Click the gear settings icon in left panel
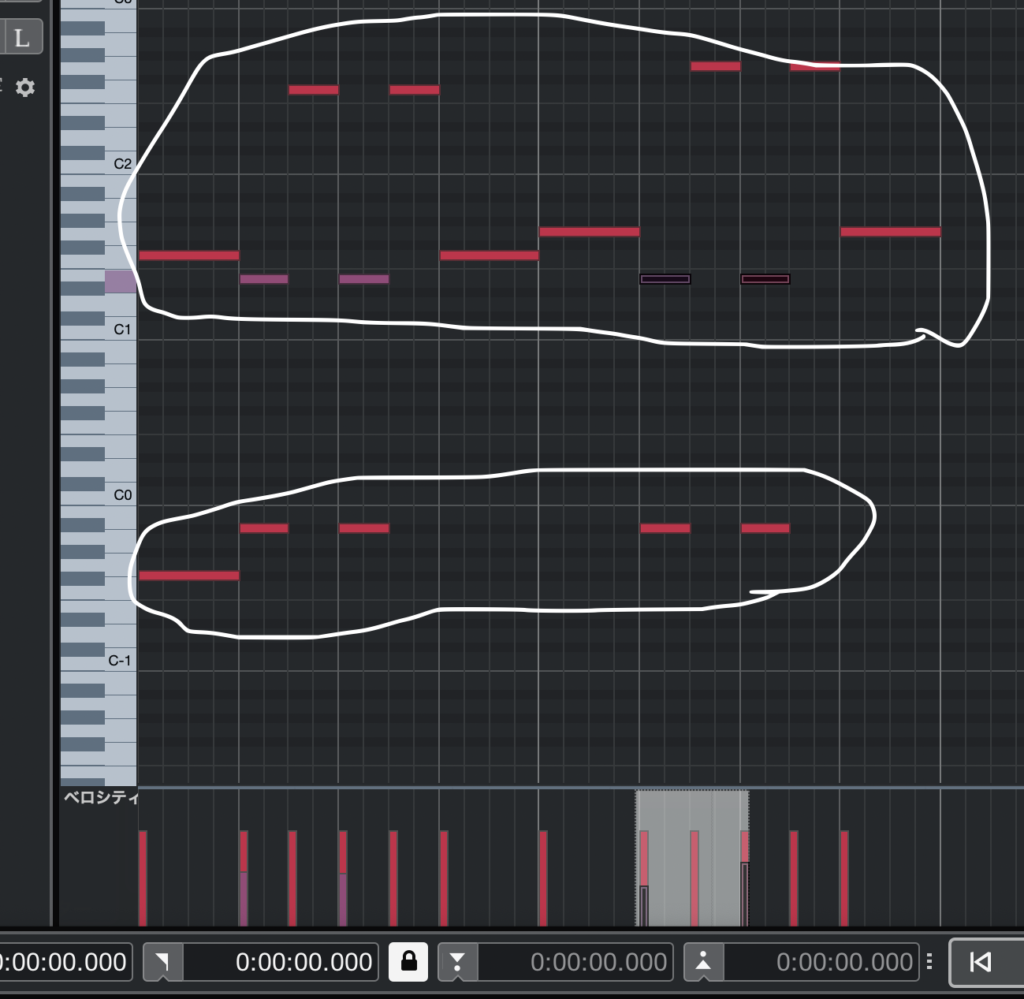The image size is (1024, 999). point(24,88)
